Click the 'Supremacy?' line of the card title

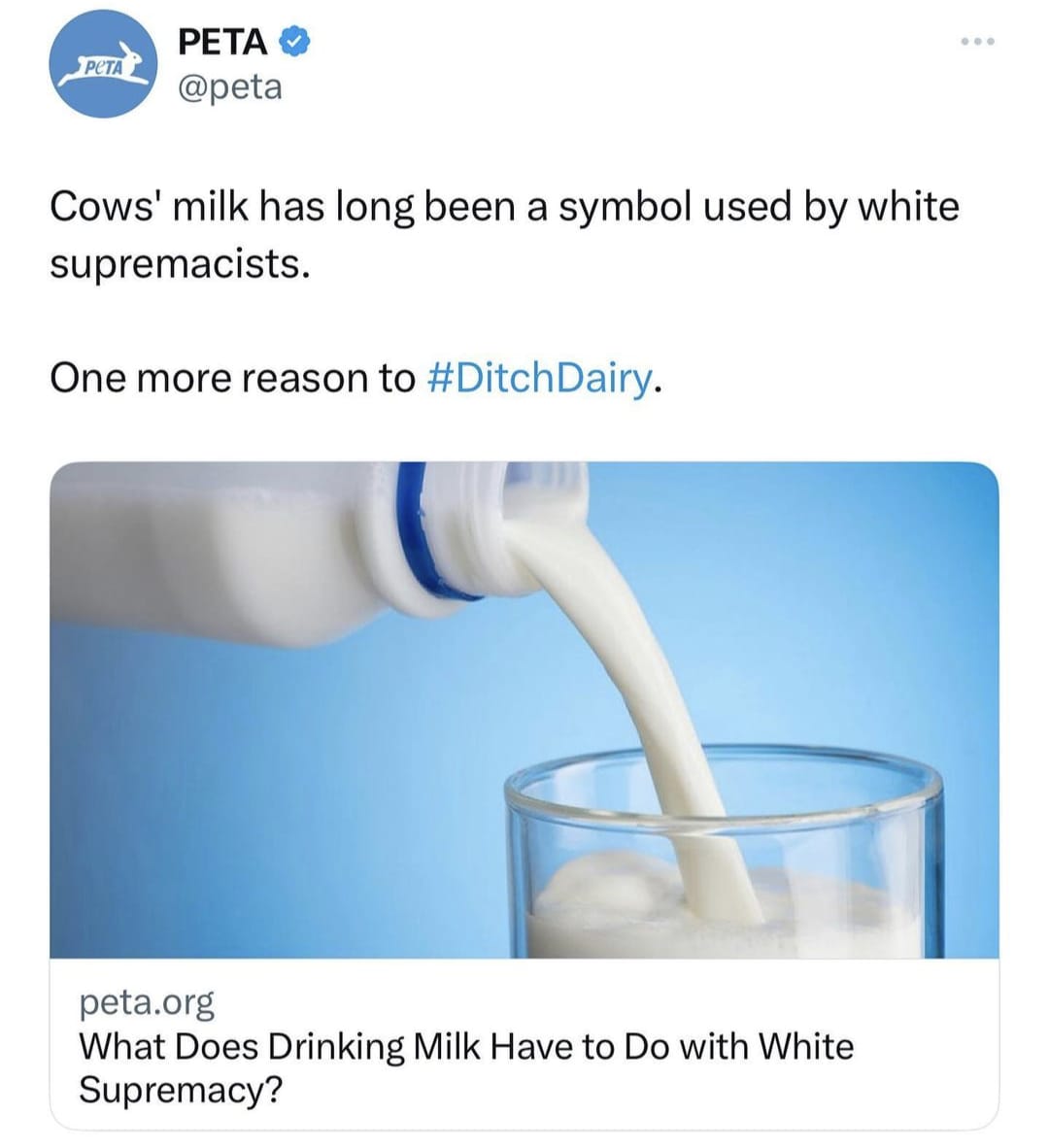[x=180, y=1090]
